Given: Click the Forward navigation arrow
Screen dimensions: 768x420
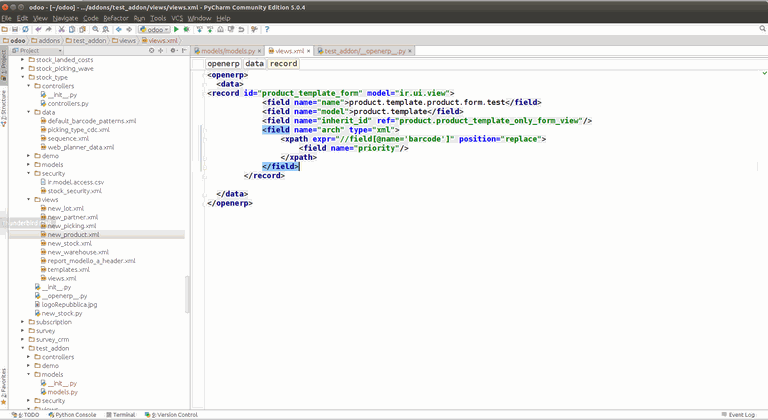Looking at the screenshot, I should (129, 29).
